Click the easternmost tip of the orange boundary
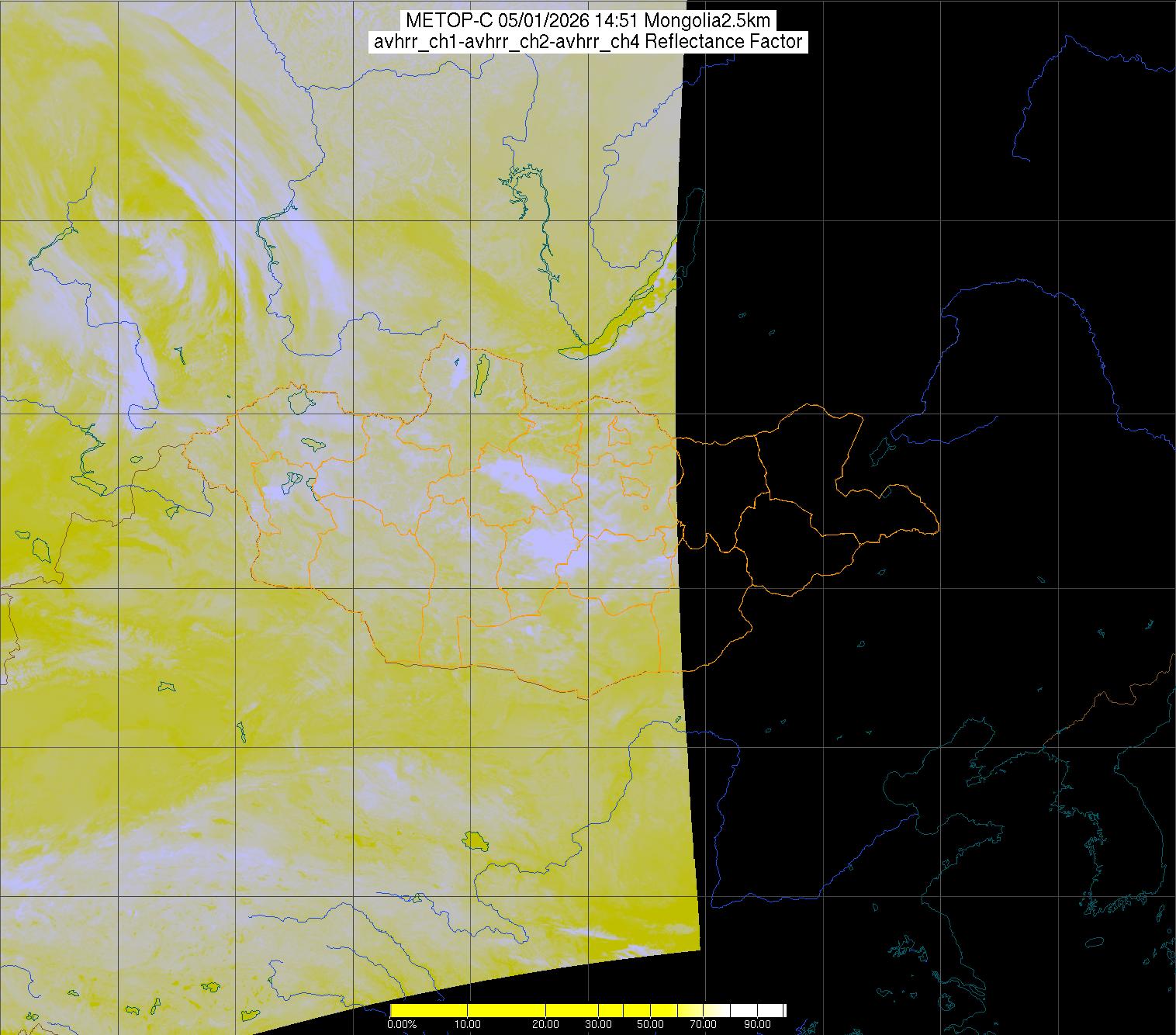Screen dimensions: 1176x1035 pos(939,531)
